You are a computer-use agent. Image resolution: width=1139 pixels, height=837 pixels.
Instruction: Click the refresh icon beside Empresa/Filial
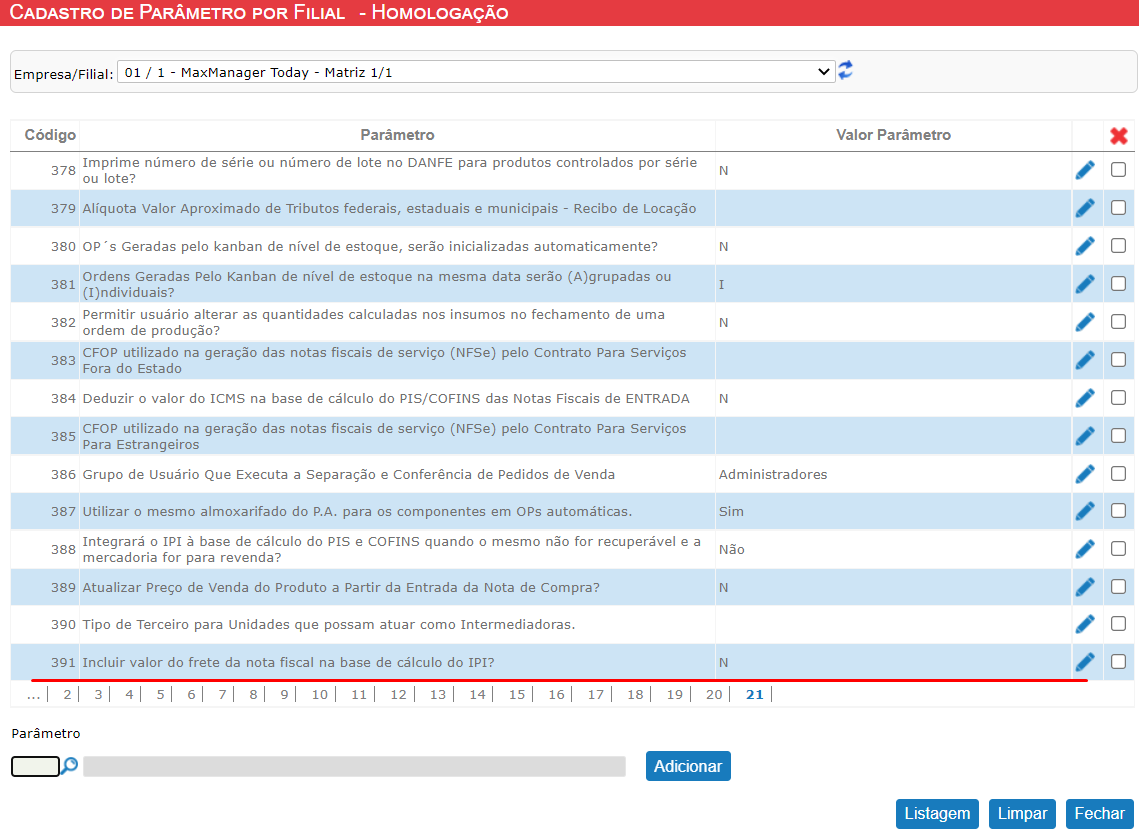coord(846,70)
